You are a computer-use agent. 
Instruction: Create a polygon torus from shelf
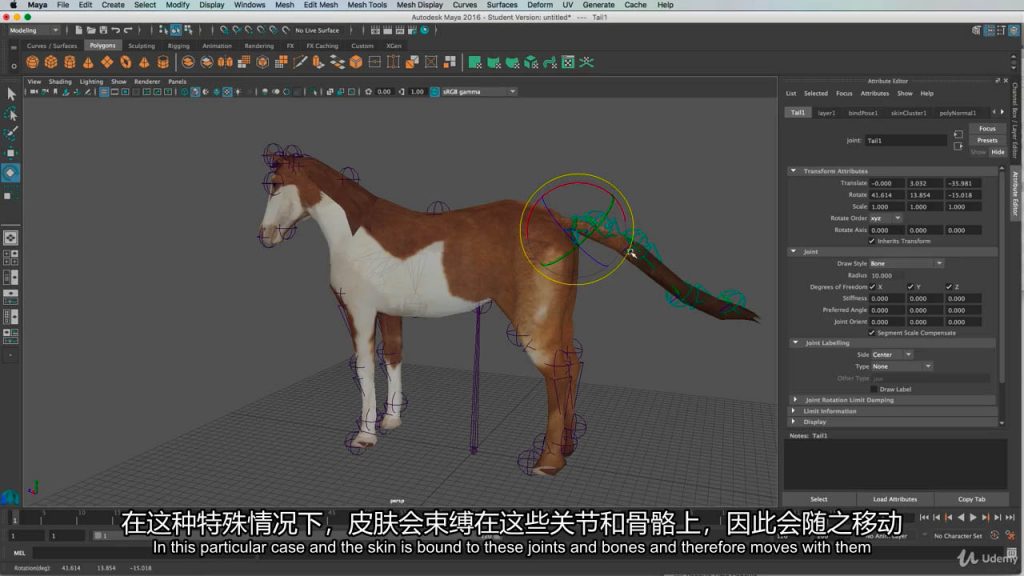click(125, 62)
